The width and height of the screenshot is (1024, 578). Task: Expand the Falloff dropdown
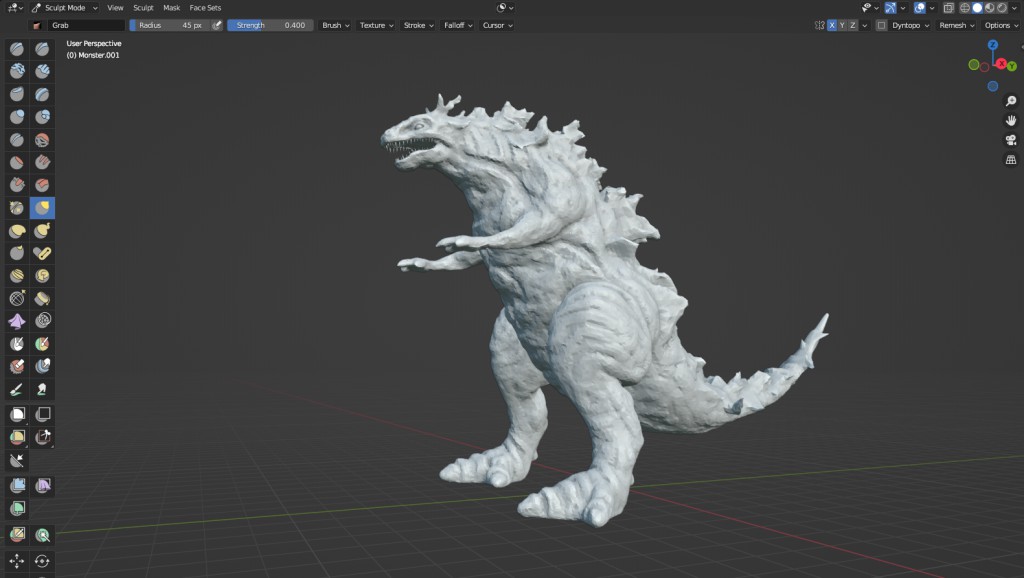[457, 25]
